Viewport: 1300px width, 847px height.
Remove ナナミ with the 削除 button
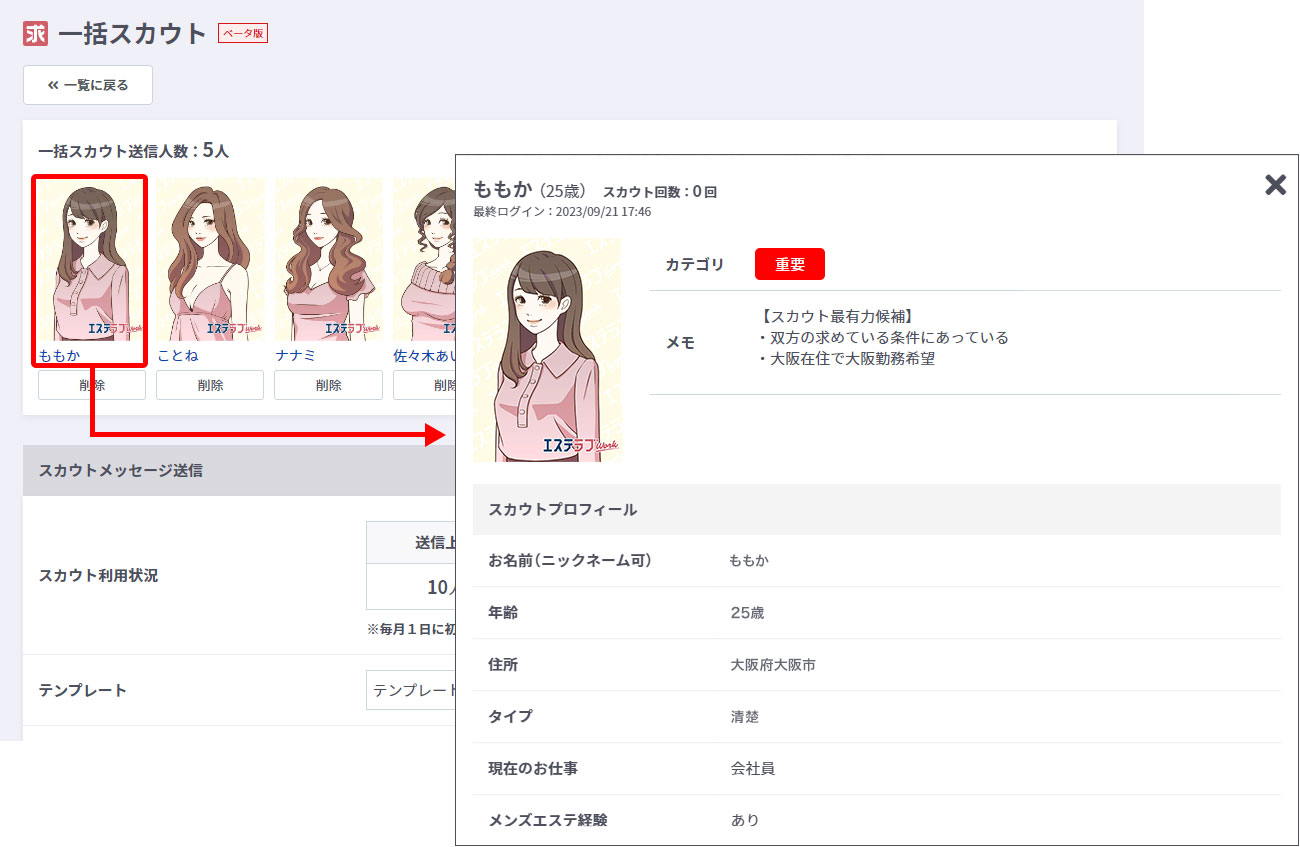click(328, 385)
